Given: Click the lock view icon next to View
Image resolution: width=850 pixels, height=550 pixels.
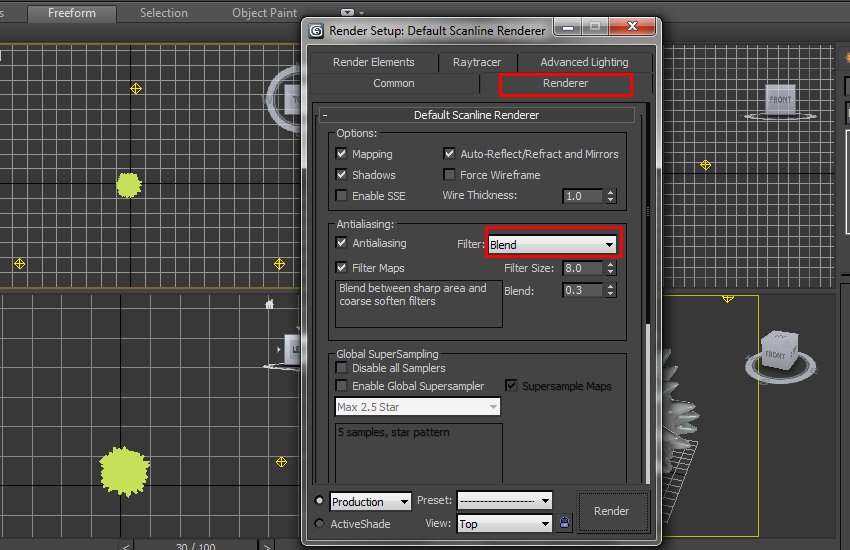Looking at the screenshot, I should (565, 523).
